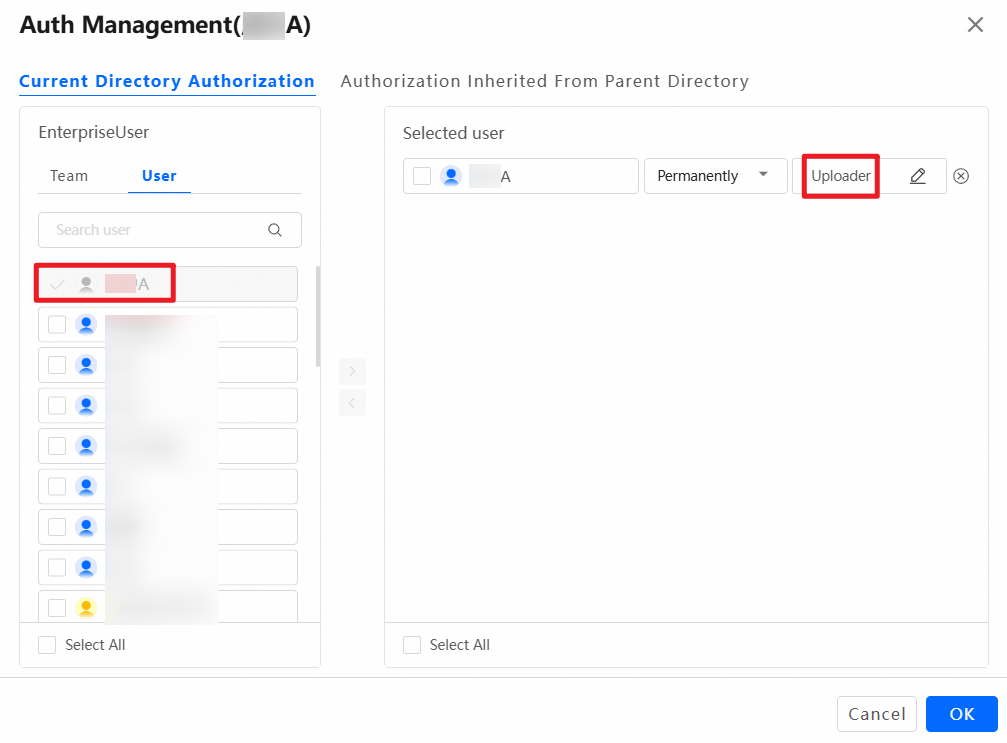Select the User tab

(x=159, y=175)
